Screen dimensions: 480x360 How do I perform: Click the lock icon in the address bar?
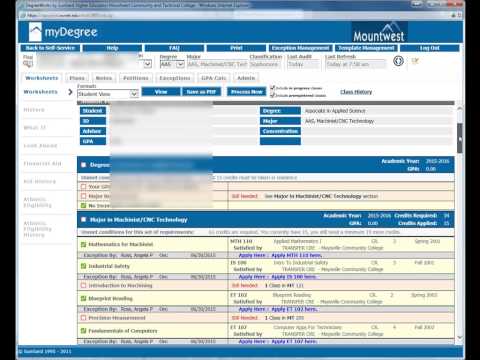[454, 15]
